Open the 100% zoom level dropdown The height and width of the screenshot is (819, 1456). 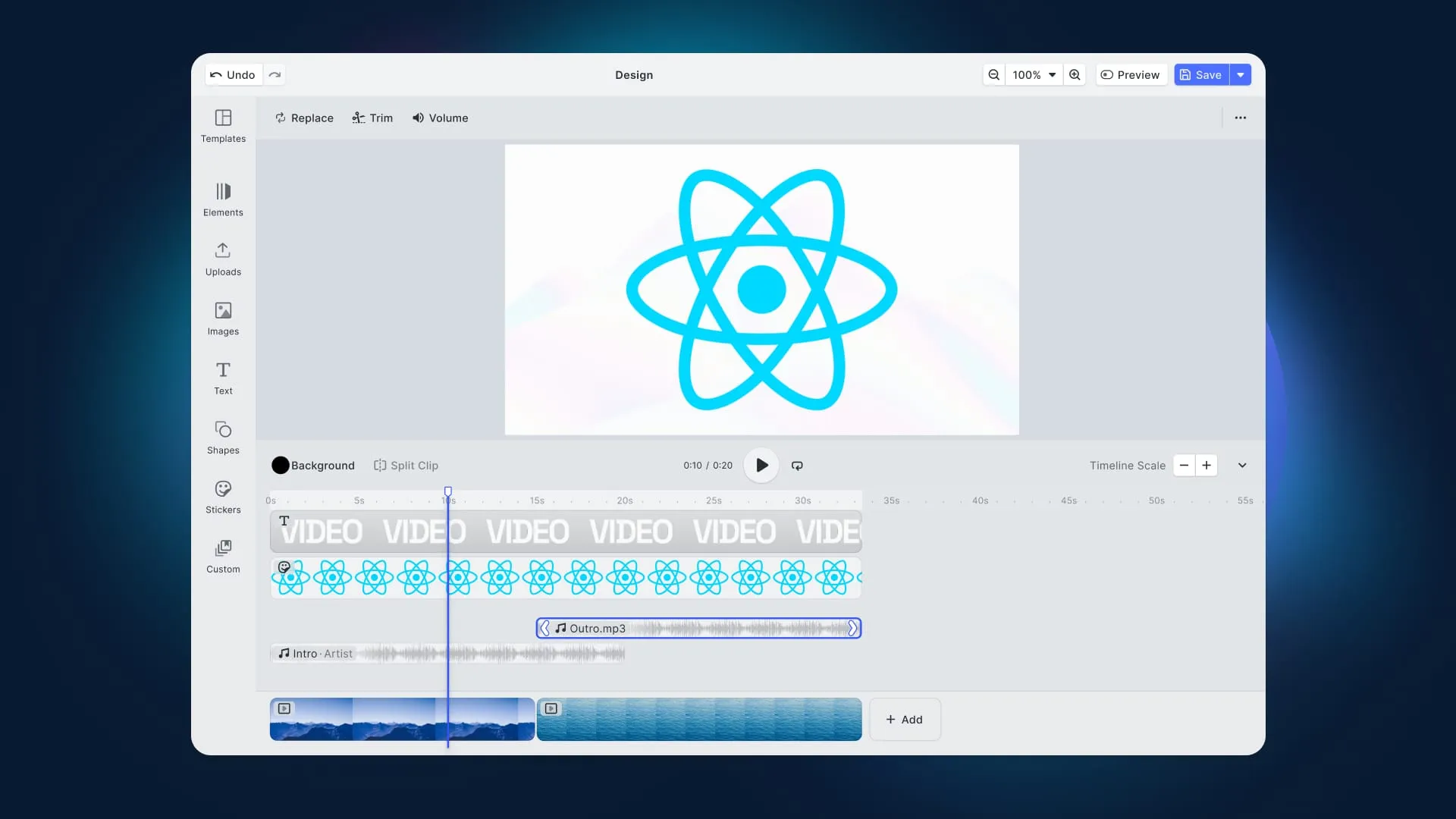(1034, 74)
